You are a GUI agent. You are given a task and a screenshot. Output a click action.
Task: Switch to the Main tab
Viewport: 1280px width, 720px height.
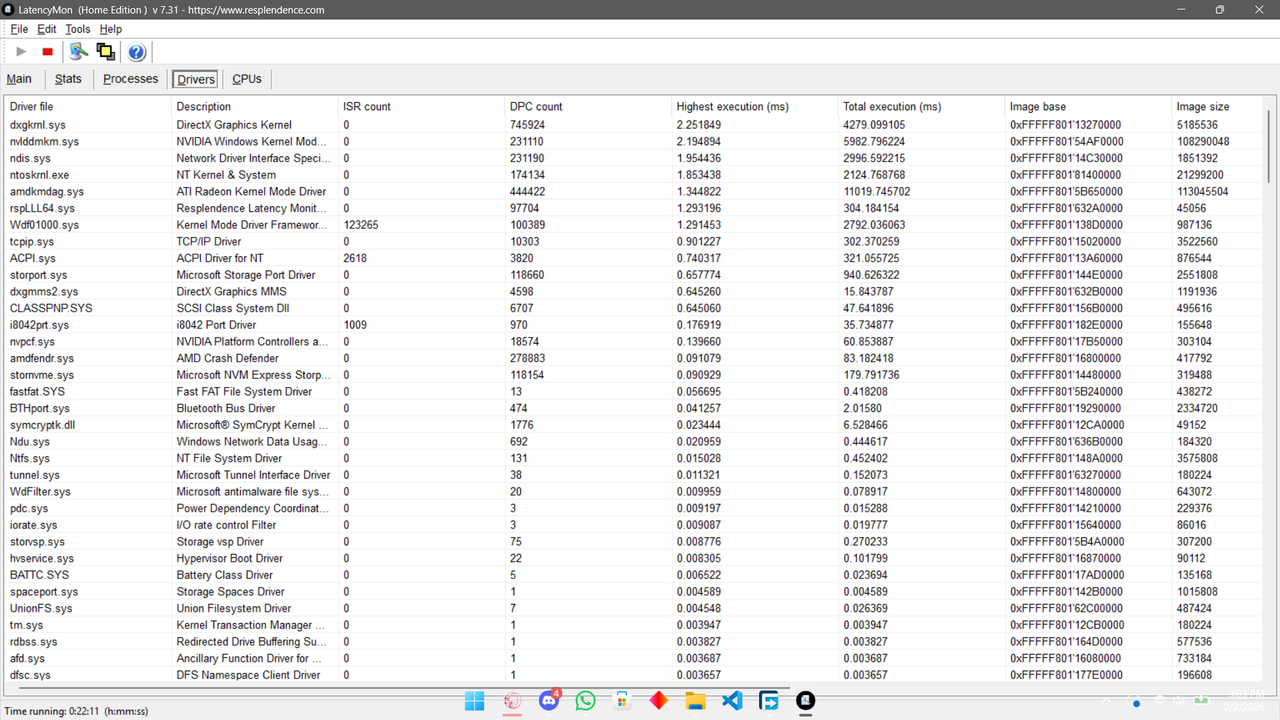click(x=19, y=79)
